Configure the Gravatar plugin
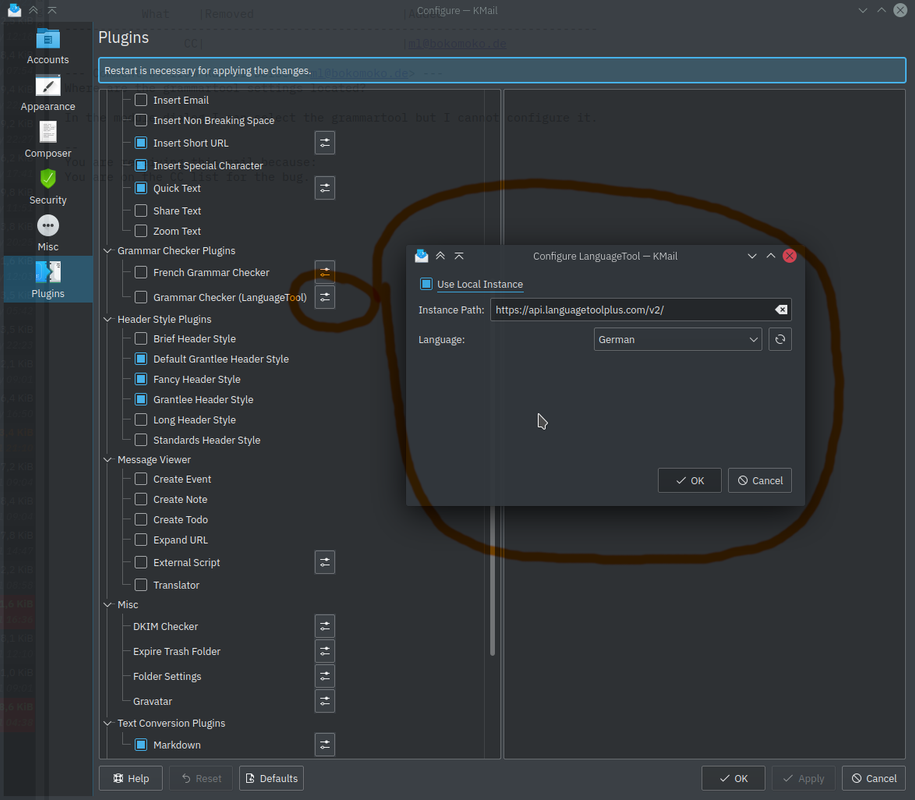The image size is (915, 800). coord(324,701)
